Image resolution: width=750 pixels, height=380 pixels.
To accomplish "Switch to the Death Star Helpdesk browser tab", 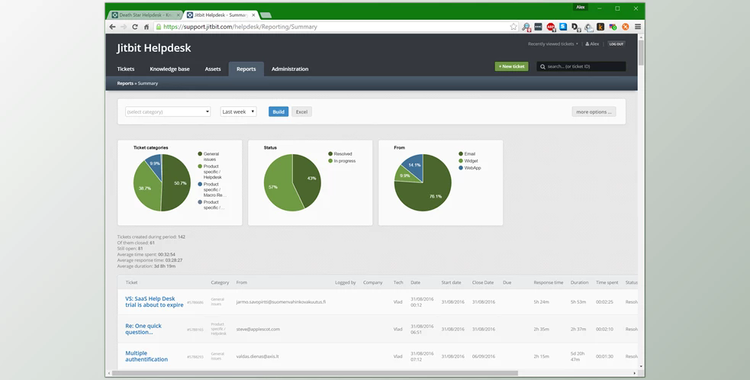I will [145, 15].
